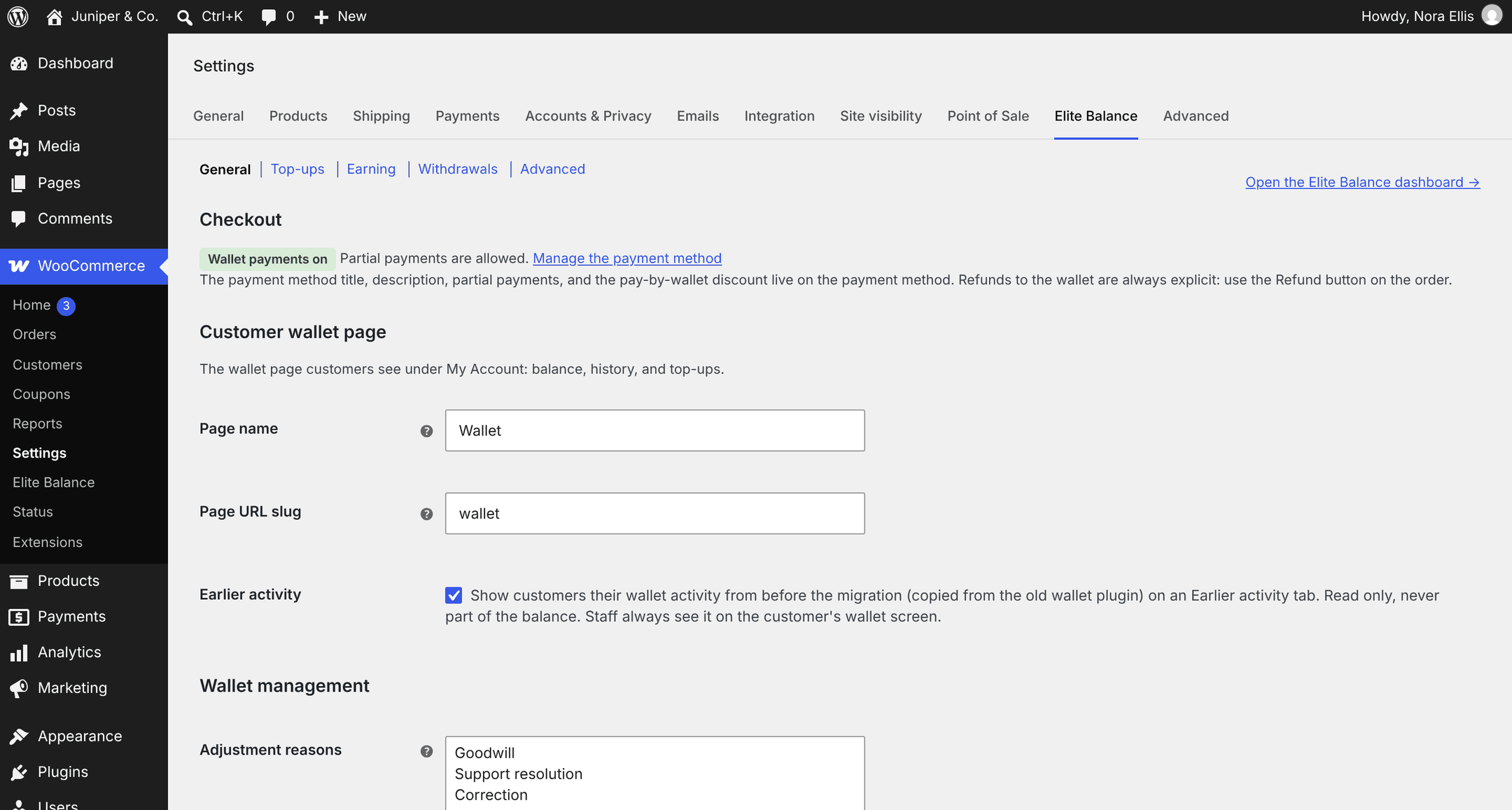Screen dimensions: 1512x810
Task: Uncheck the Earlier activity checkbox
Action: (x=454, y=595)
